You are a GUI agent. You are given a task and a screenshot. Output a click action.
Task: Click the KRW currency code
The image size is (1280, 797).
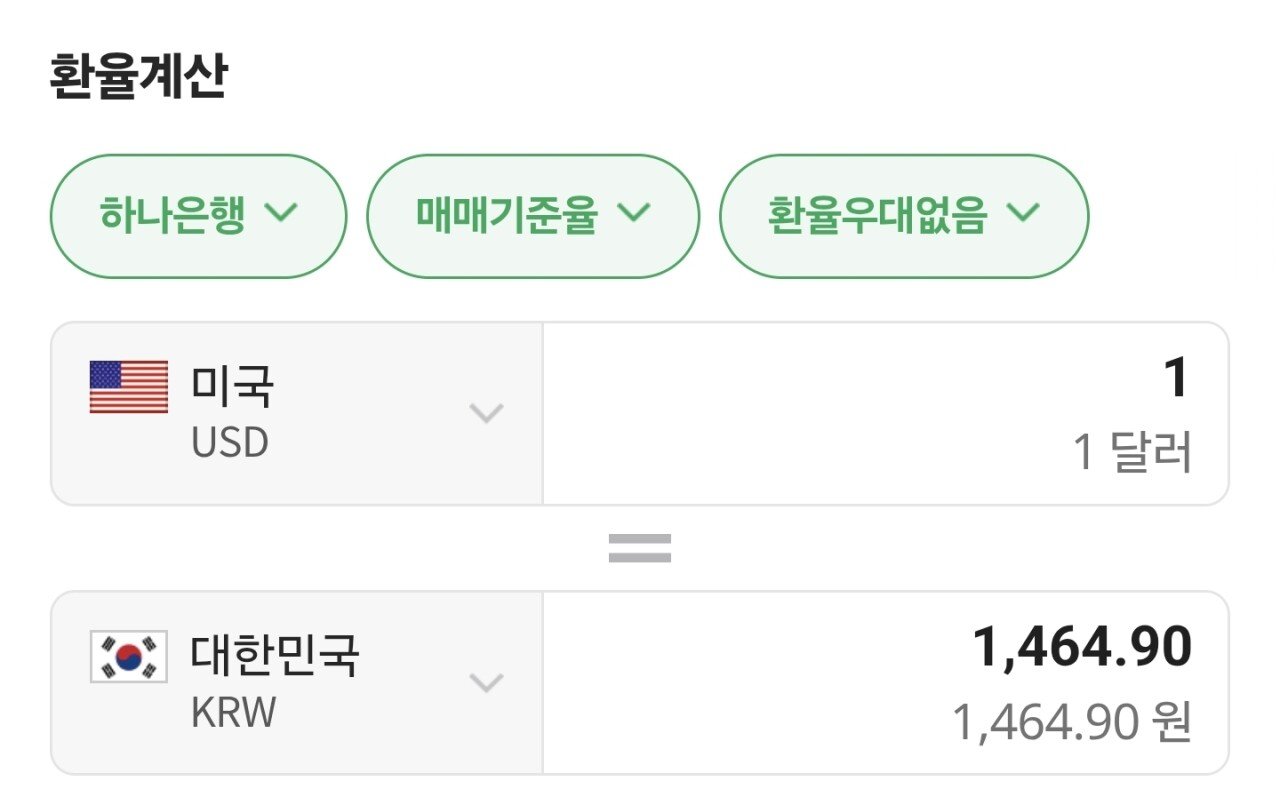(233, 713)
